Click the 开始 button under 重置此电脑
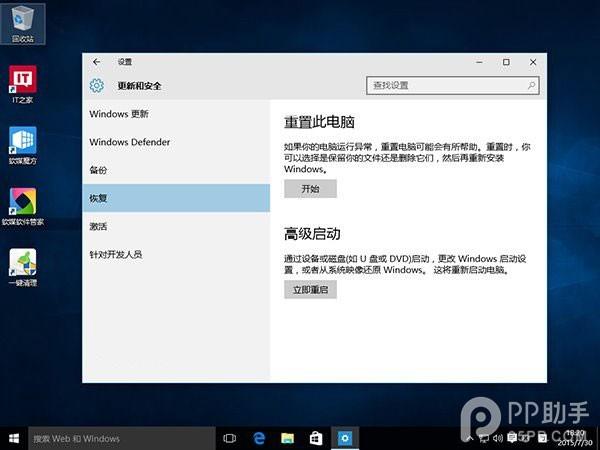 coord(310,189)
